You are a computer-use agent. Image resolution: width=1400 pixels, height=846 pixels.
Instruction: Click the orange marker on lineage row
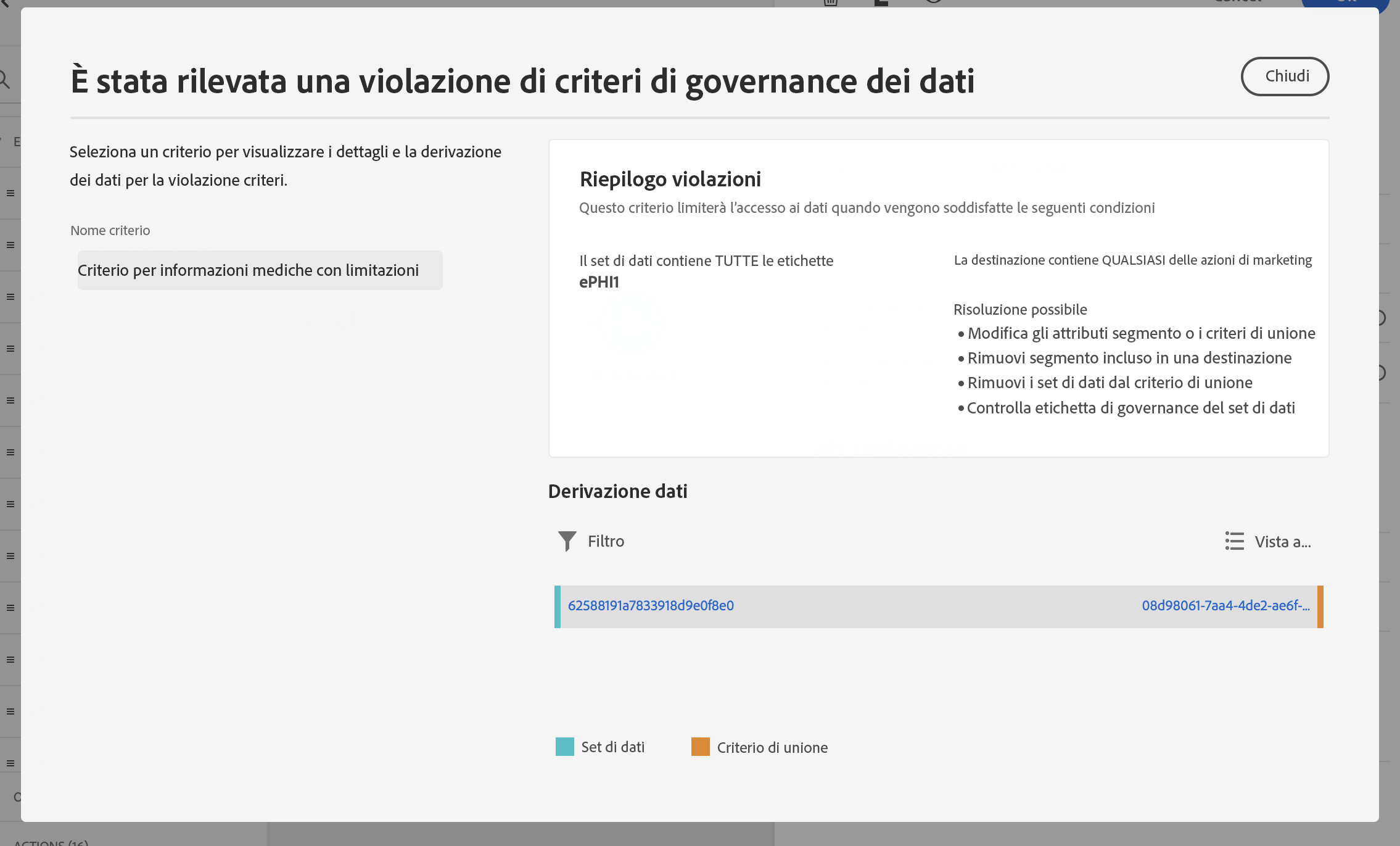[1320, 607]
